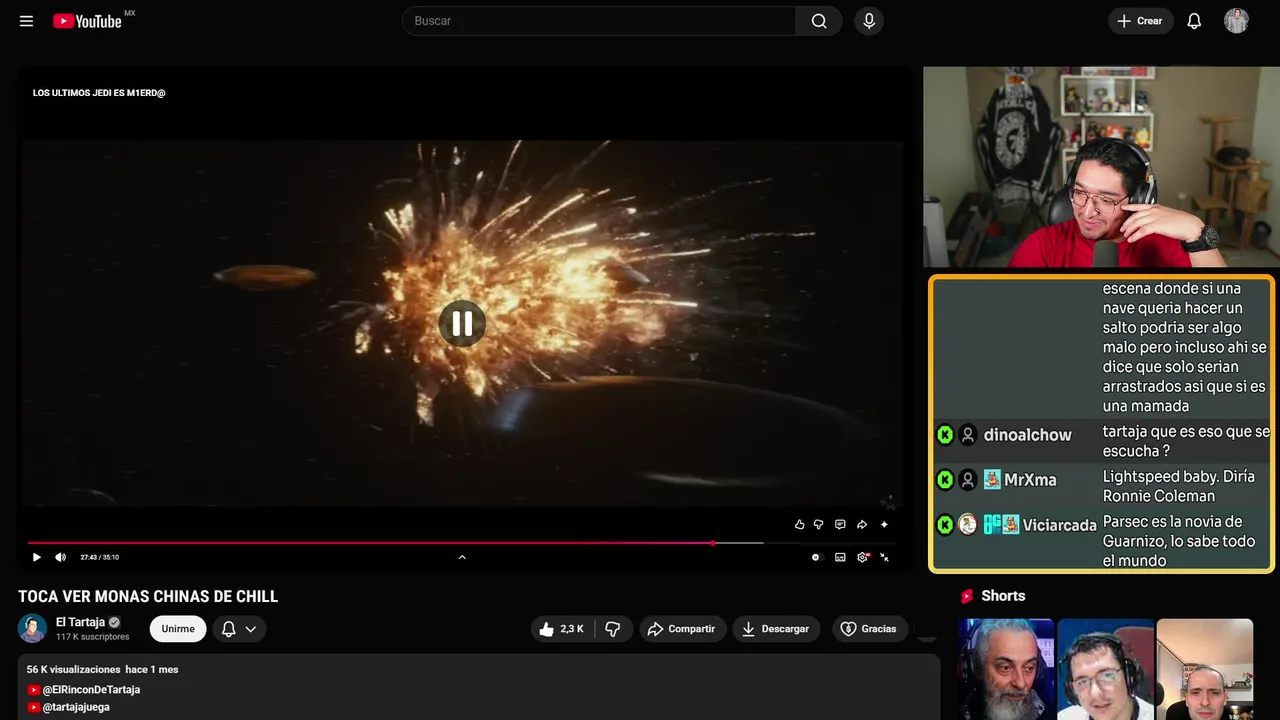Click green K badge beside MrXma
The height and width of the screenshot is (720, 1280).
point(945,480)
